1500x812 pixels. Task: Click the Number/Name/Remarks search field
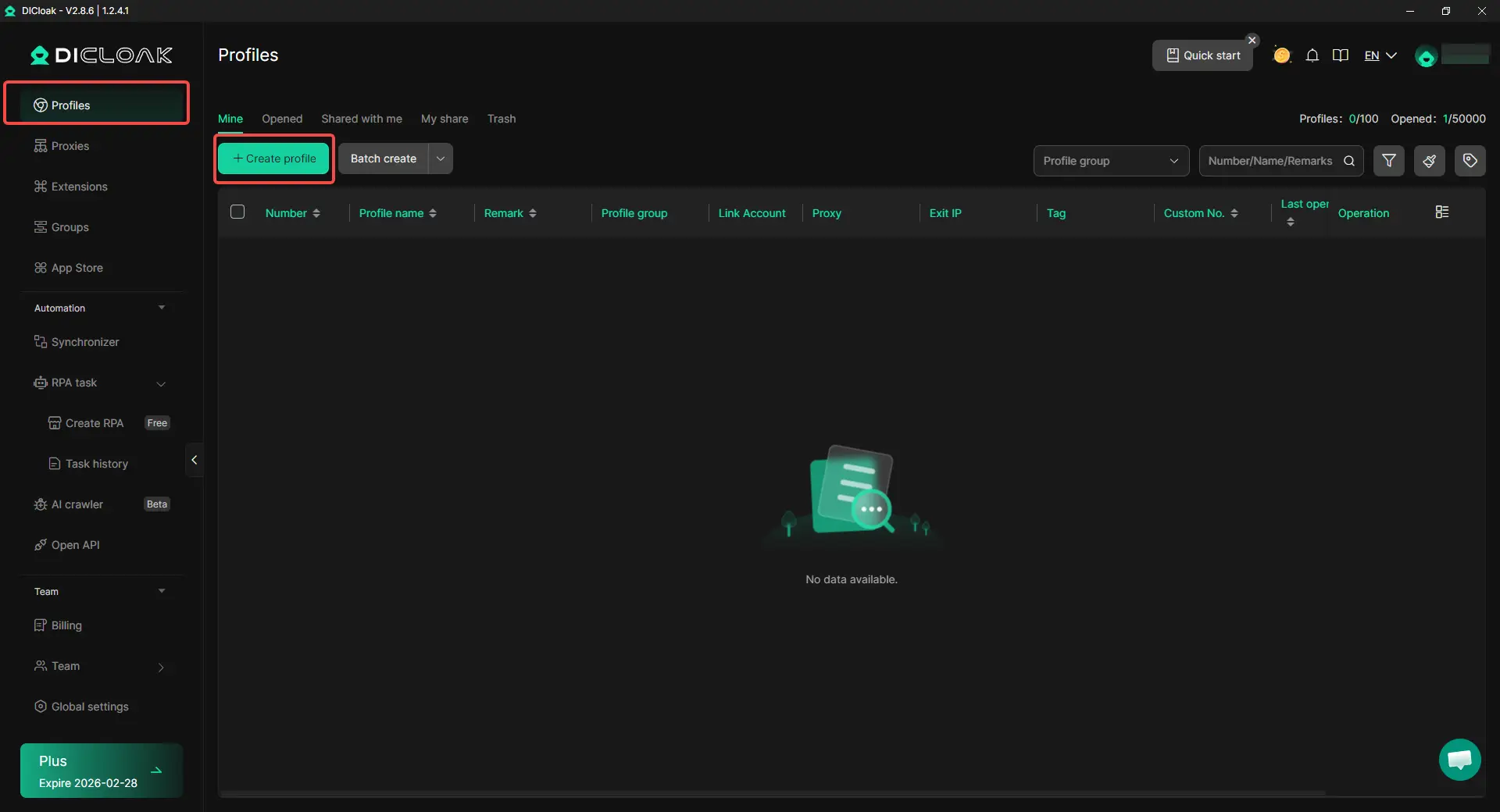click(x=1270, y=161)
